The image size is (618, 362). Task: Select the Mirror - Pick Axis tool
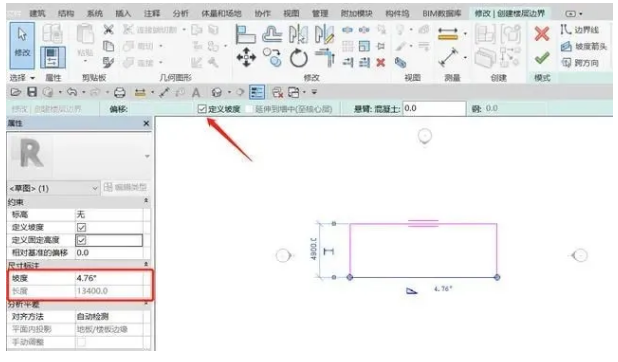(298, 34)
